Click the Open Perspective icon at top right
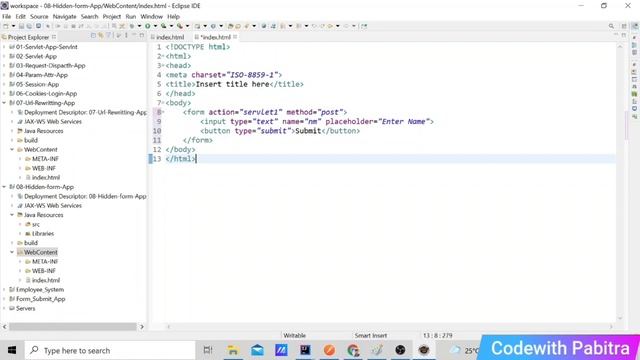 pos(624,26)
